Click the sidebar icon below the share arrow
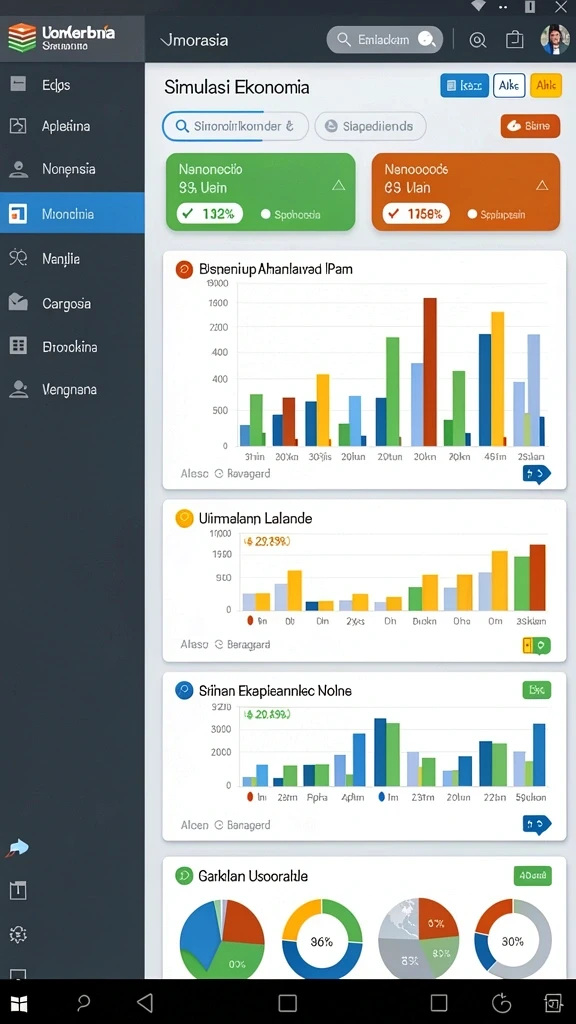Viewport: 576px width, 1024px height. click(x=18, y=889)
